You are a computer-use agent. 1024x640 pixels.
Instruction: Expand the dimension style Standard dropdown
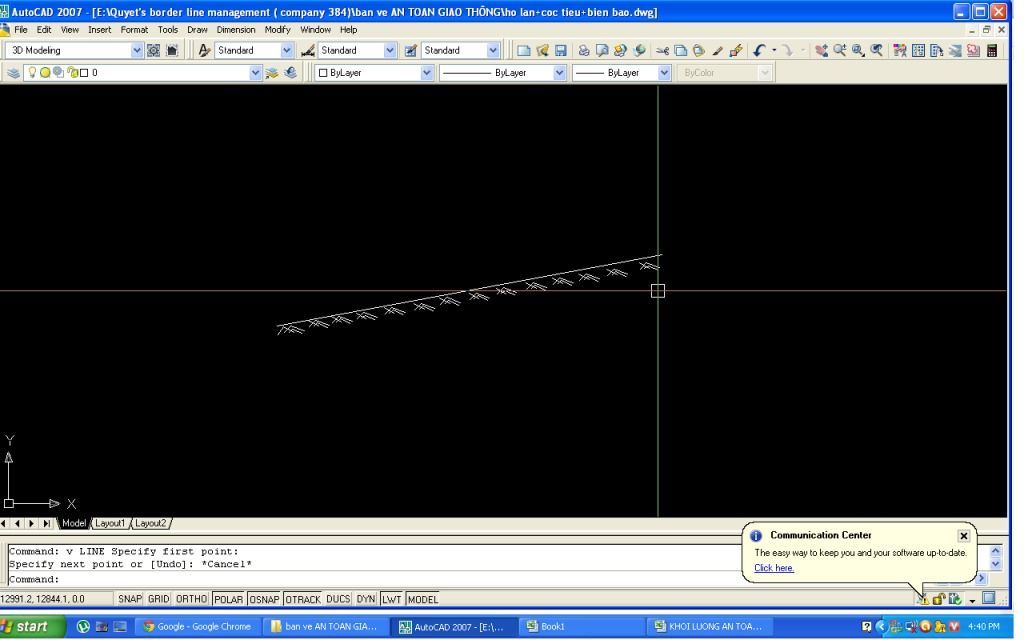click(390, 50)
